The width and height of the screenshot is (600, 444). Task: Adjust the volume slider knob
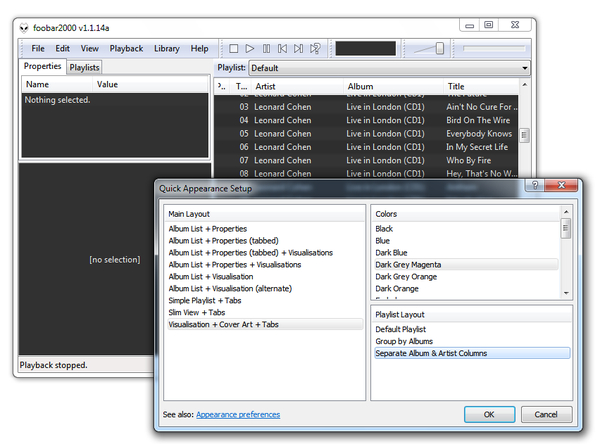440,48
